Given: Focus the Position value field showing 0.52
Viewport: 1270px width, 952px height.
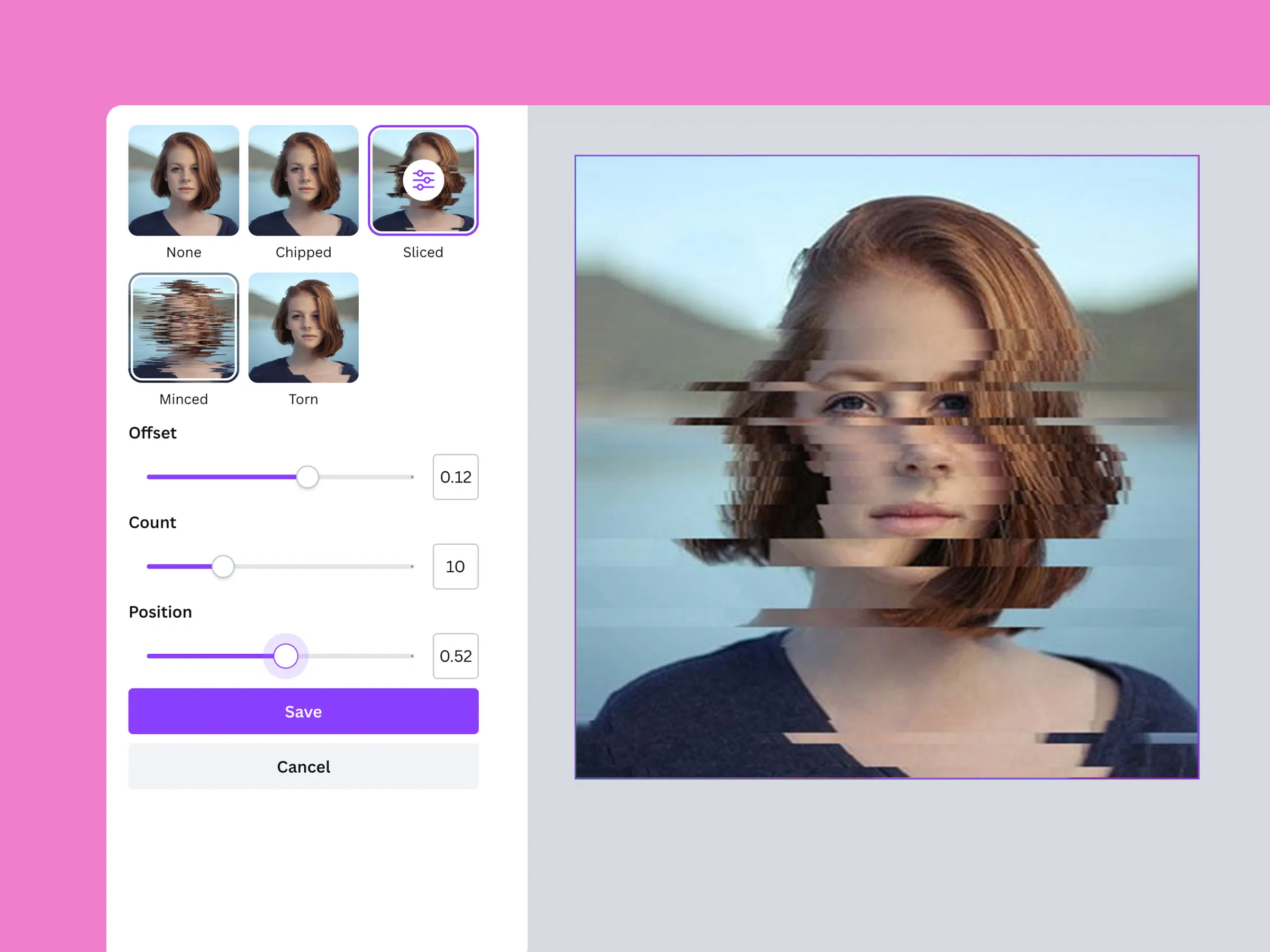Looking at the screenshot, I should point(455,656).
